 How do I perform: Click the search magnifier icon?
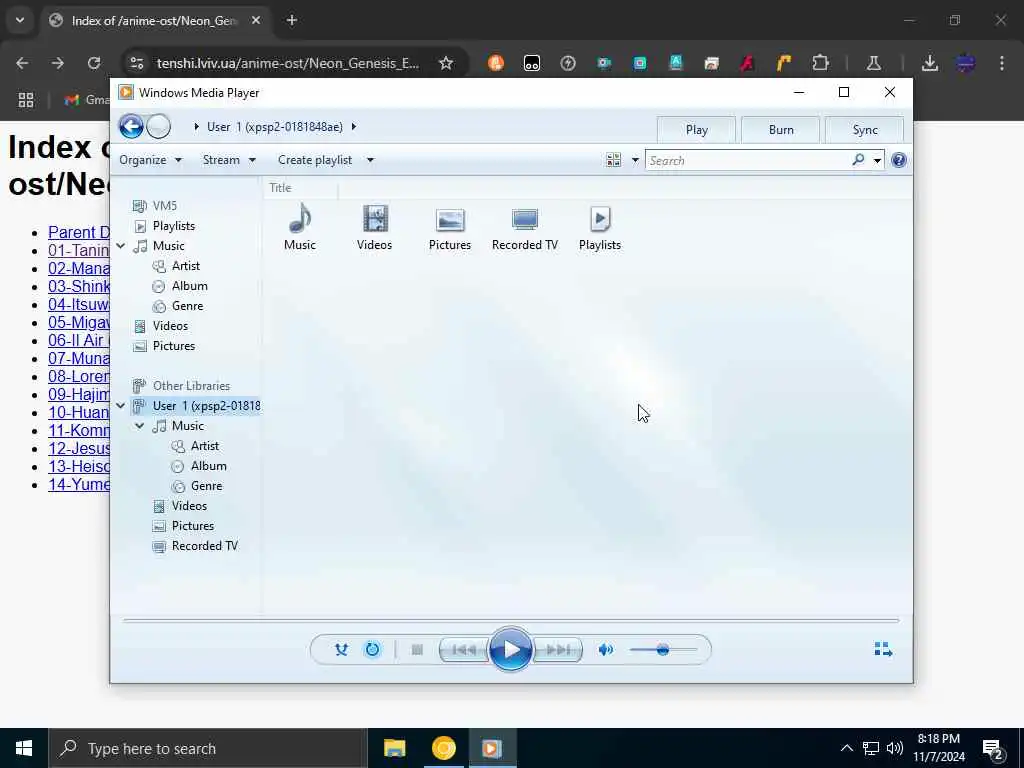[x=858, y=159]
